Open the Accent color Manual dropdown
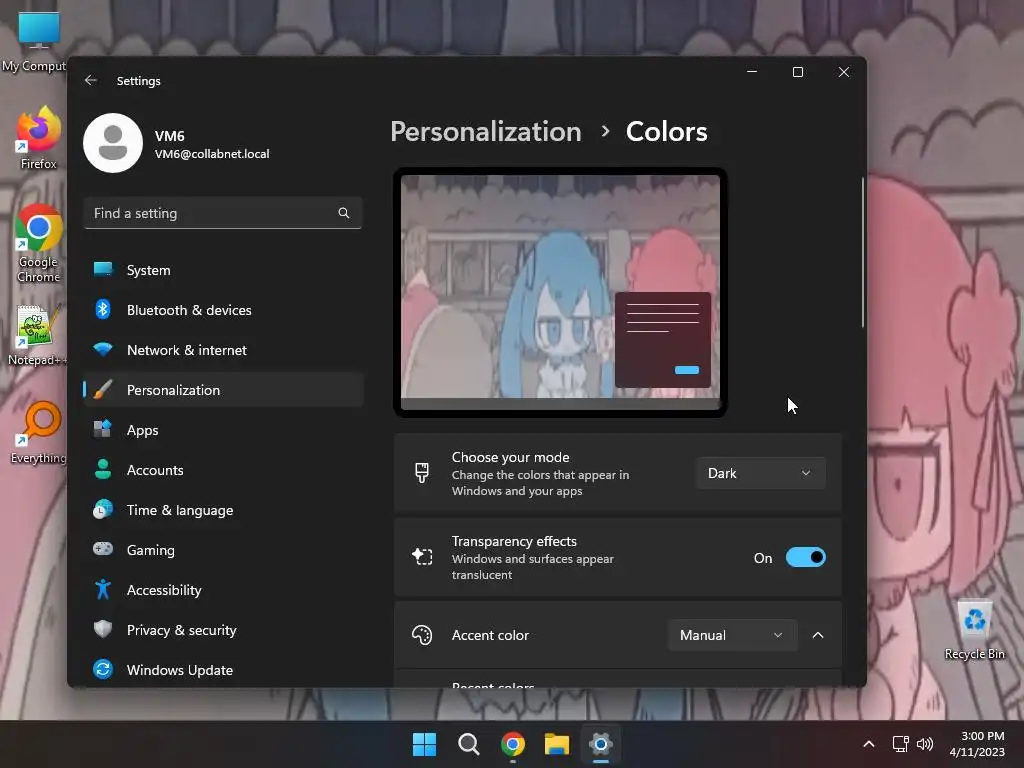This screenshot has width=1024, height=768. pos(732,635)
